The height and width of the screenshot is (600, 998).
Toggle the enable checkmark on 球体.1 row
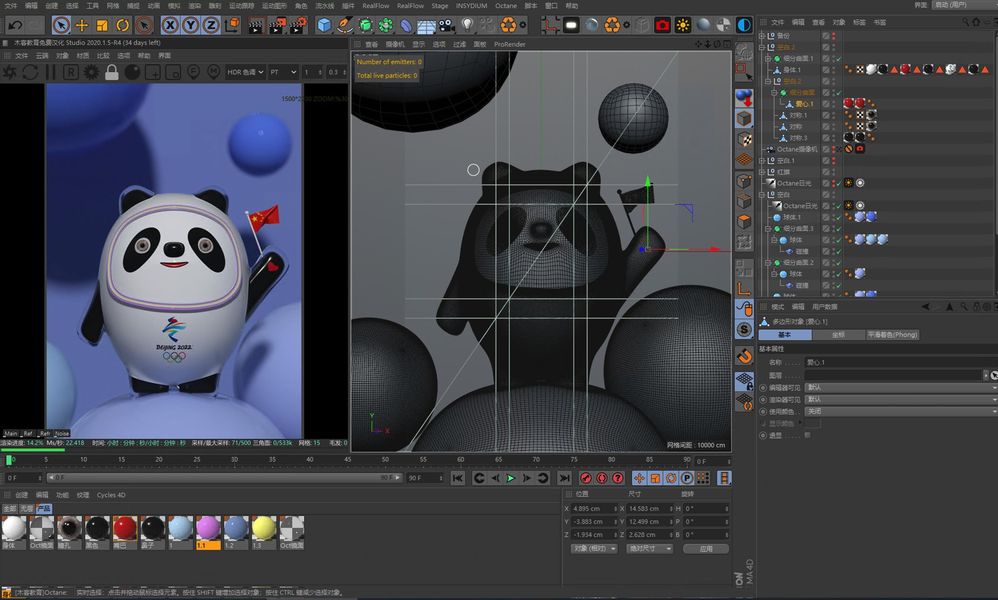point(840,218)
